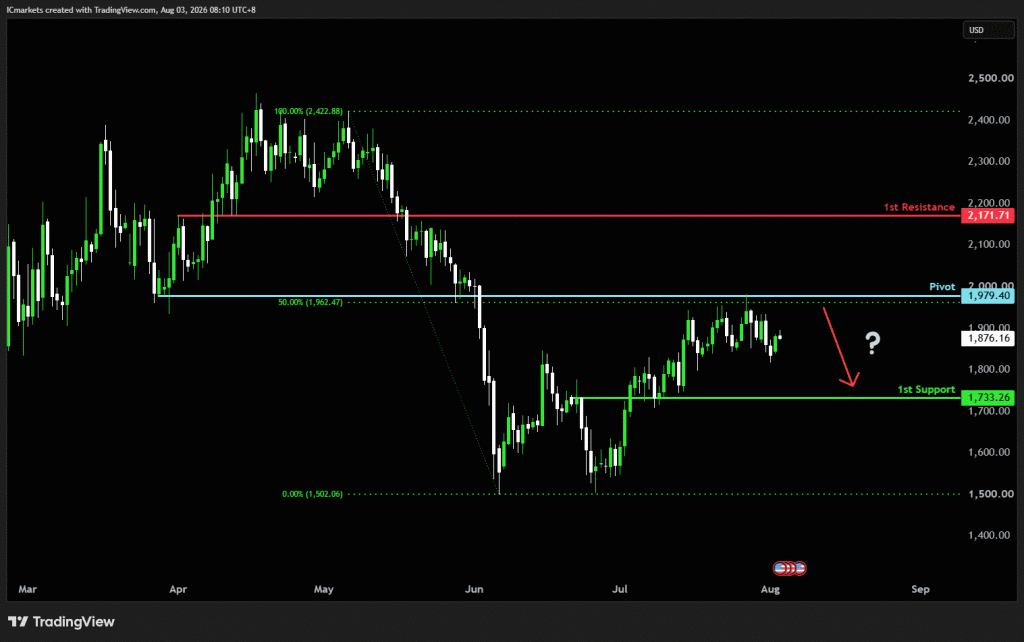The height and width of the screenshot is (642, 1024).
Task: Select the red 2,171.71 resistance price tag
Action: pyautogui.click(x=988, y=216)
